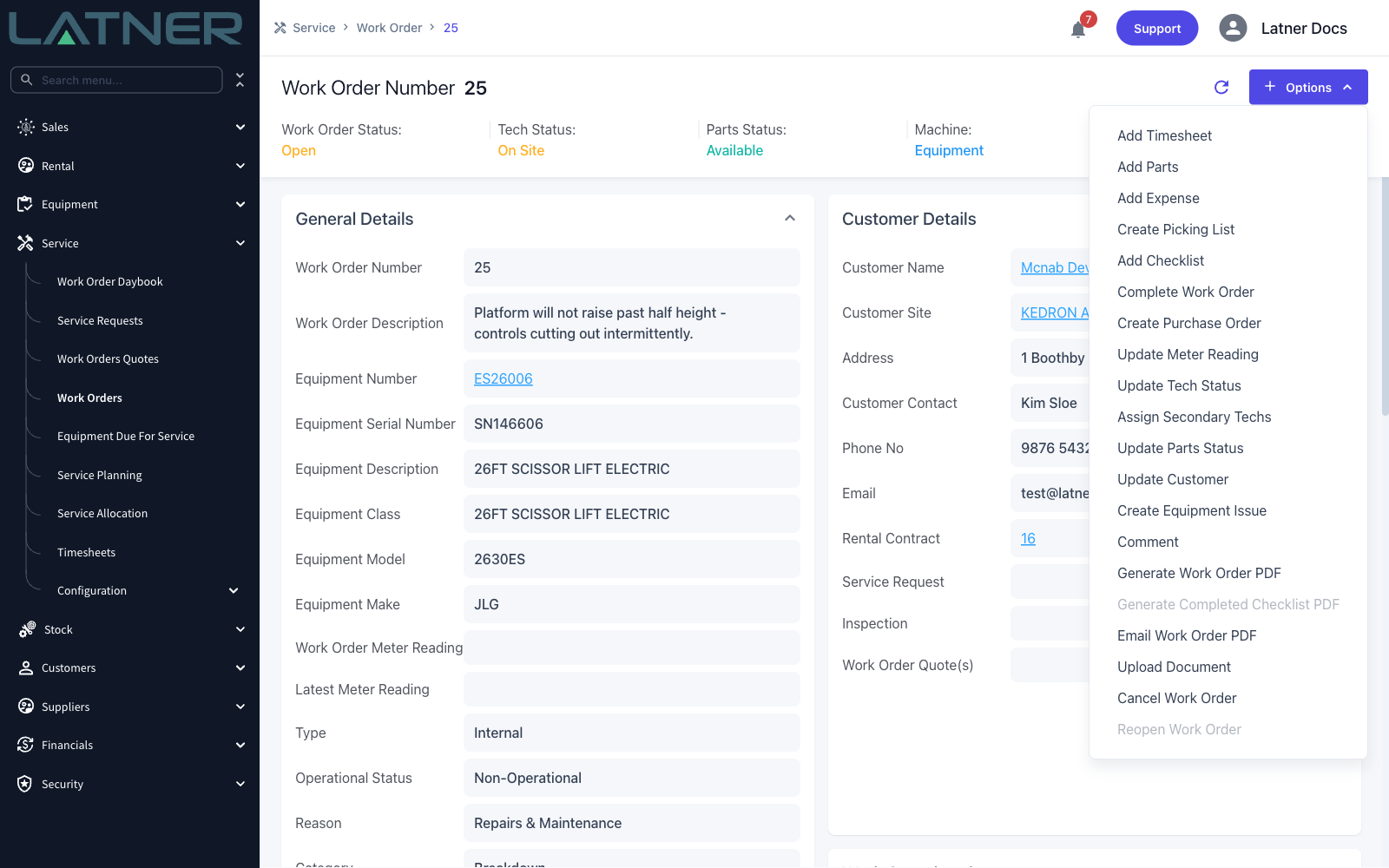Click the Security shield icon
1389x868 pixels.
[x=25, y=784]
